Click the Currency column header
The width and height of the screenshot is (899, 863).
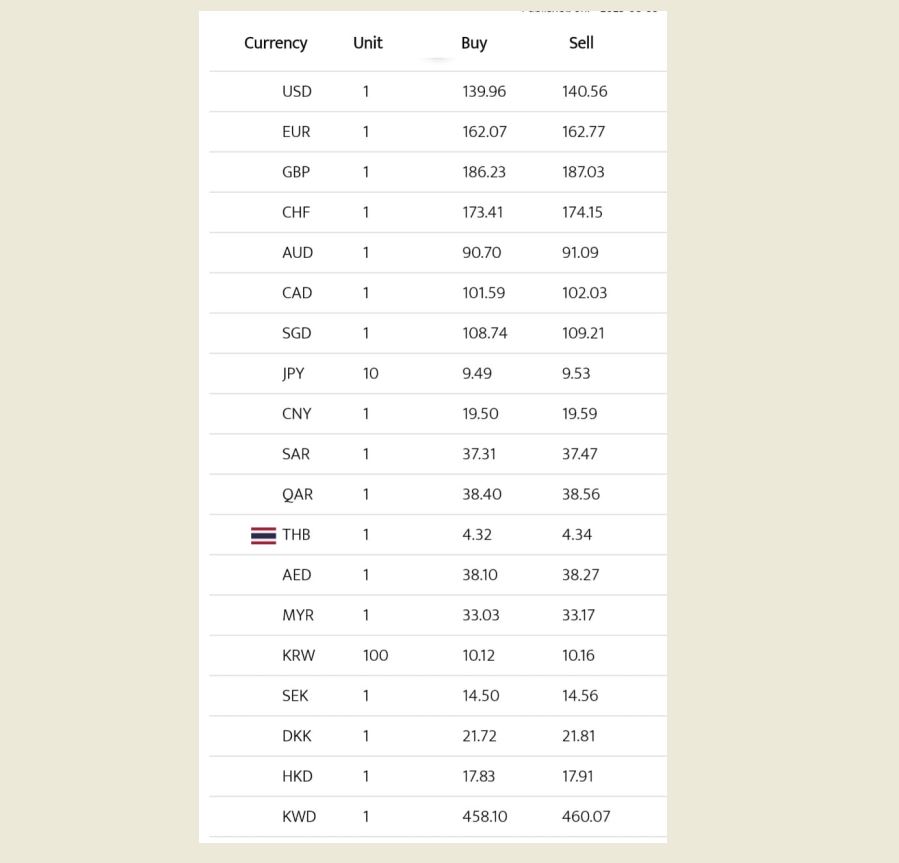pyautogui.click(x=275, y=43)
